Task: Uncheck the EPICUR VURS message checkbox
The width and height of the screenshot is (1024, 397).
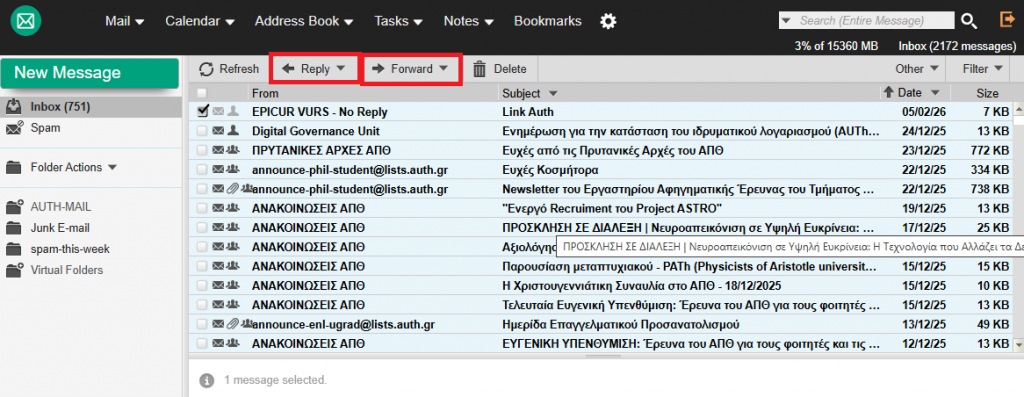Action: point(202,112)
